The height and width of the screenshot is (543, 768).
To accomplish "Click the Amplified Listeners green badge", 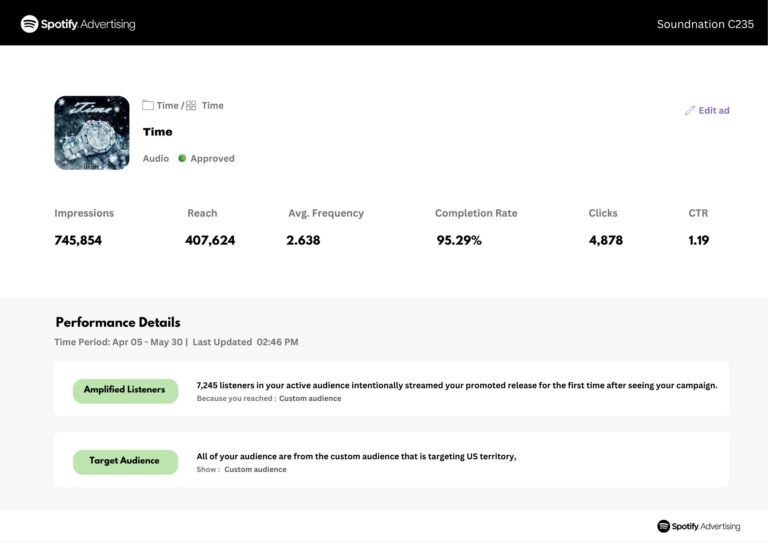I will point(125,390).
